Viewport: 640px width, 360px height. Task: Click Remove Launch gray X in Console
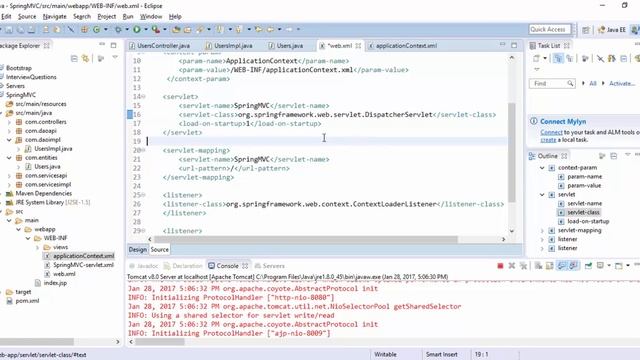[511, 266]
